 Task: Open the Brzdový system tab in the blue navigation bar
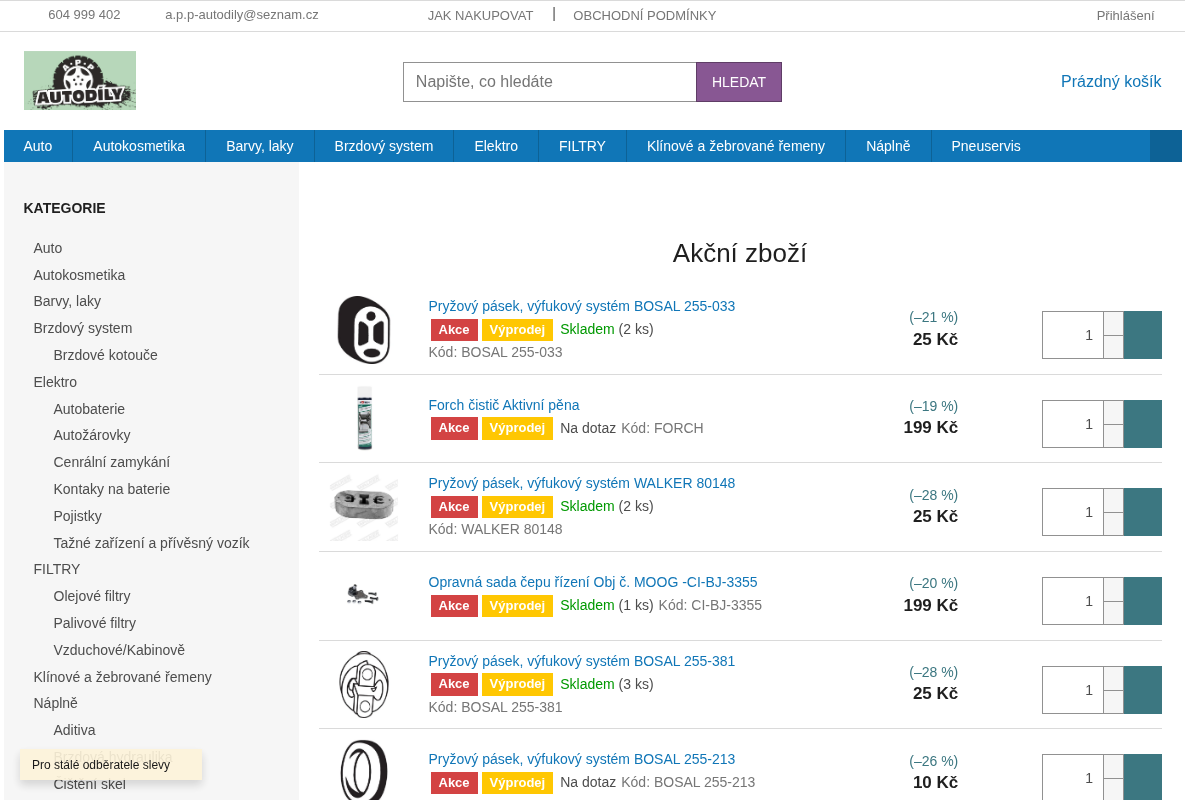(384, 146)
